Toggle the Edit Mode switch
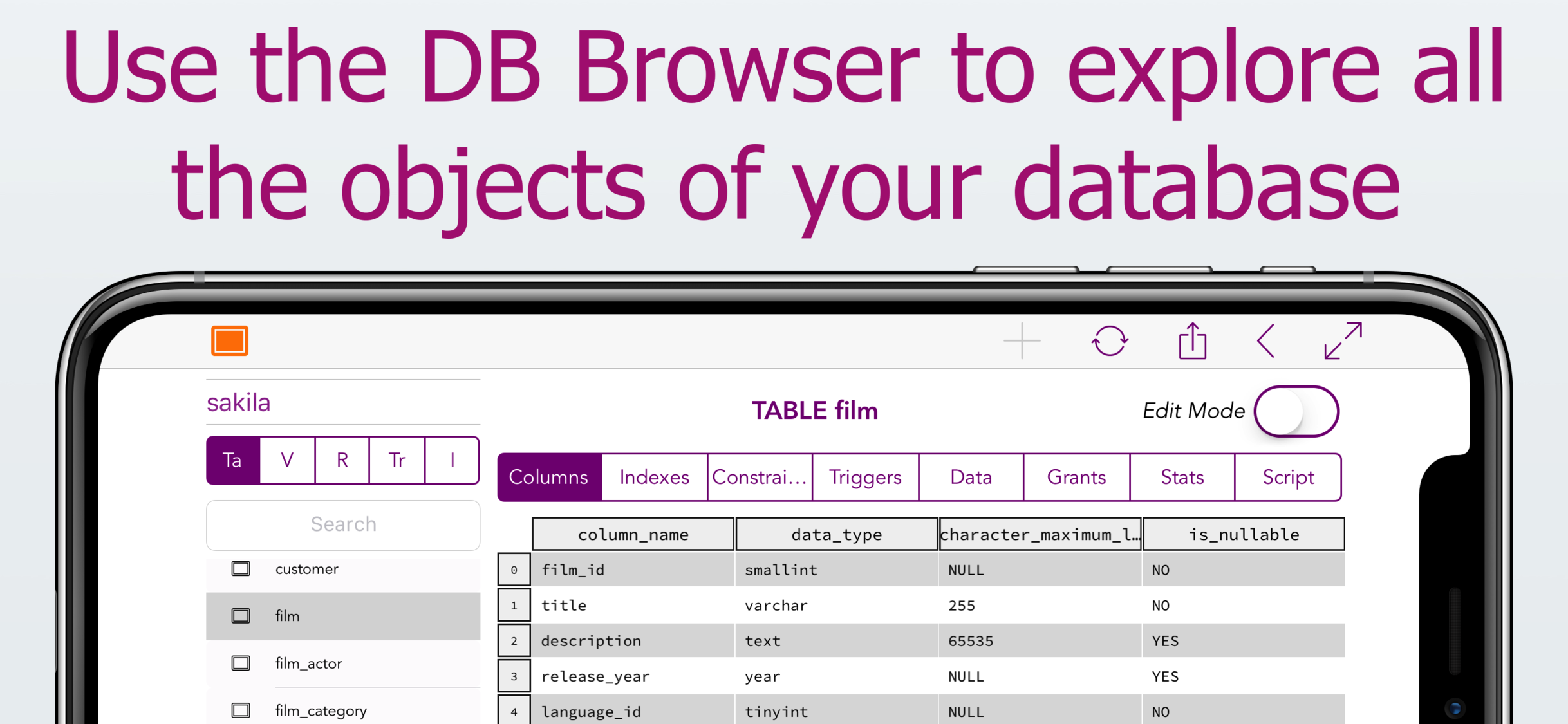This screenshot has height=724, width=1568. 1296,411
